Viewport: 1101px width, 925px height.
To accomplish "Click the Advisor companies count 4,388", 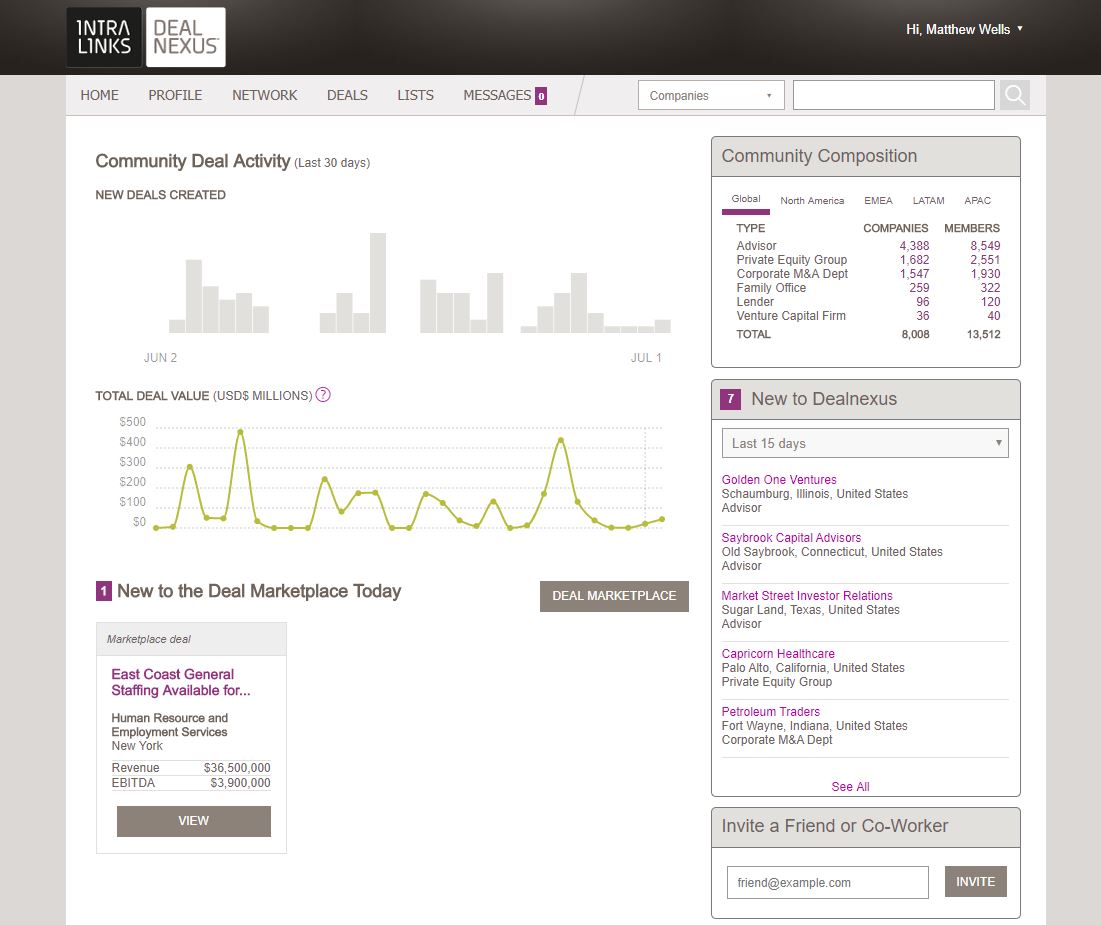I will pyautogui.click(x=914, y=246).
